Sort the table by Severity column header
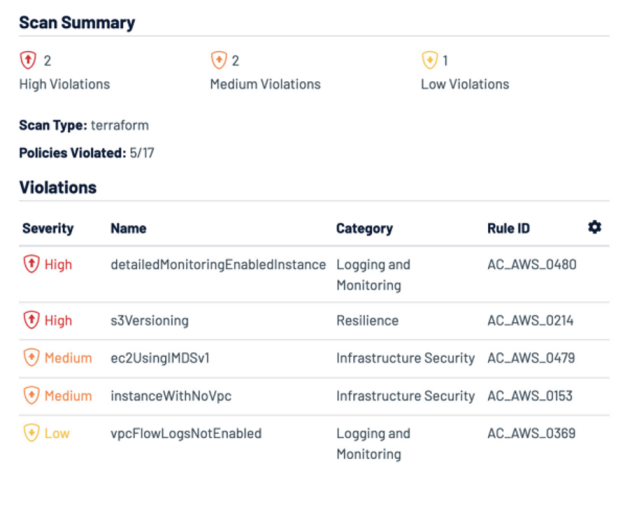 coord(48,229)
